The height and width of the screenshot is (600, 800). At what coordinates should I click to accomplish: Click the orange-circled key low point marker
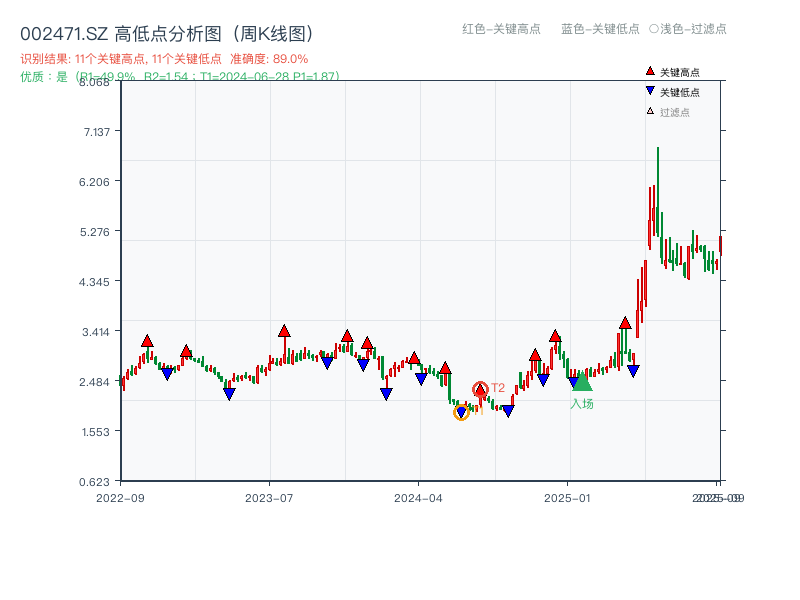[x=462, y=411]
